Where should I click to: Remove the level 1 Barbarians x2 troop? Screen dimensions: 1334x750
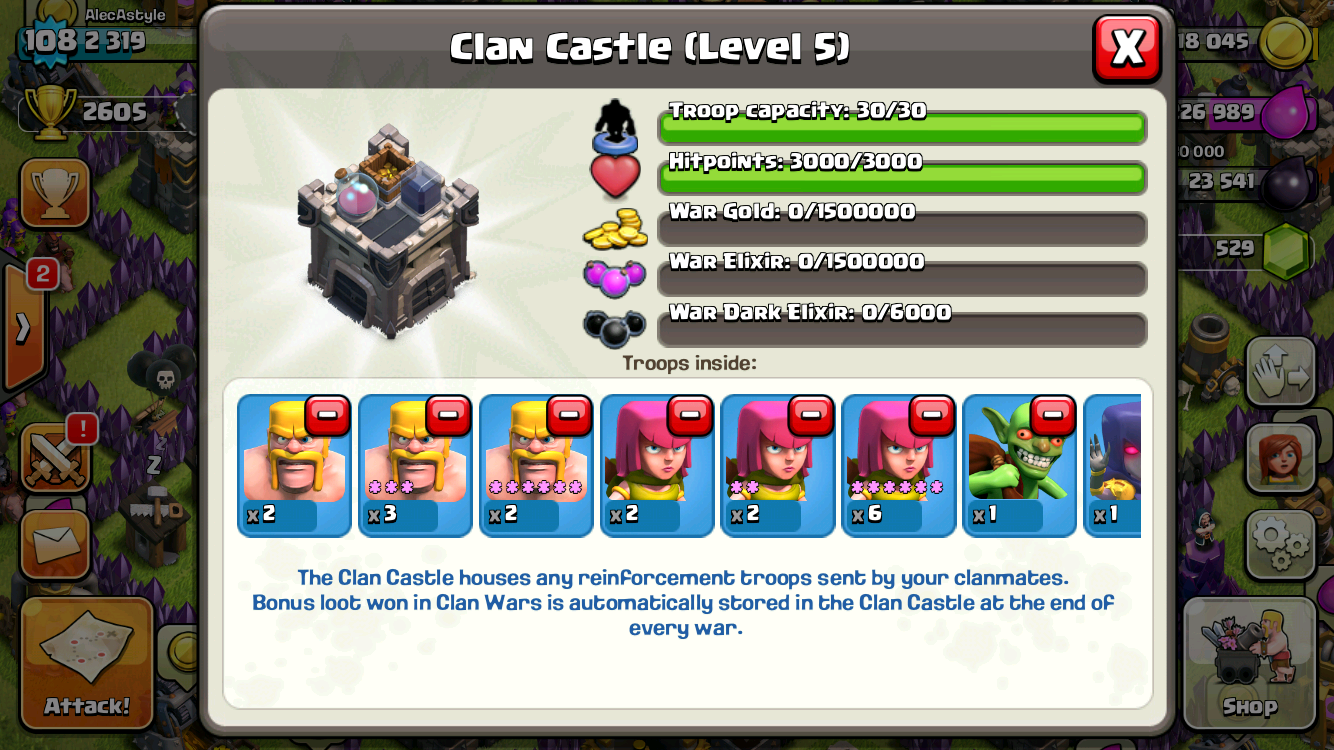(327, 416)
